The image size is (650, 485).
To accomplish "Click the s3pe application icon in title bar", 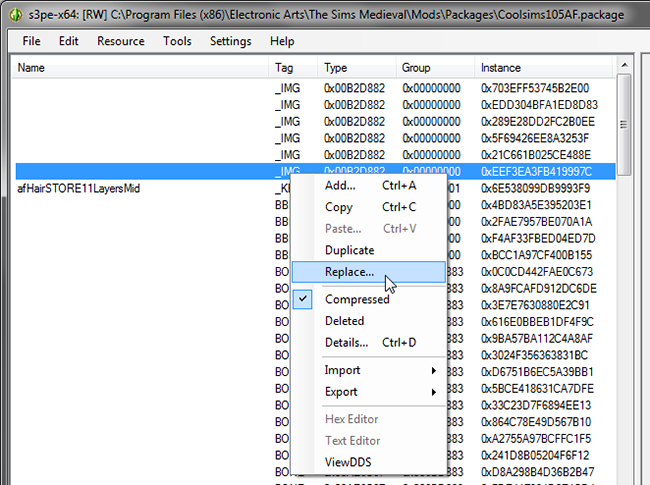I will (13, 12).
